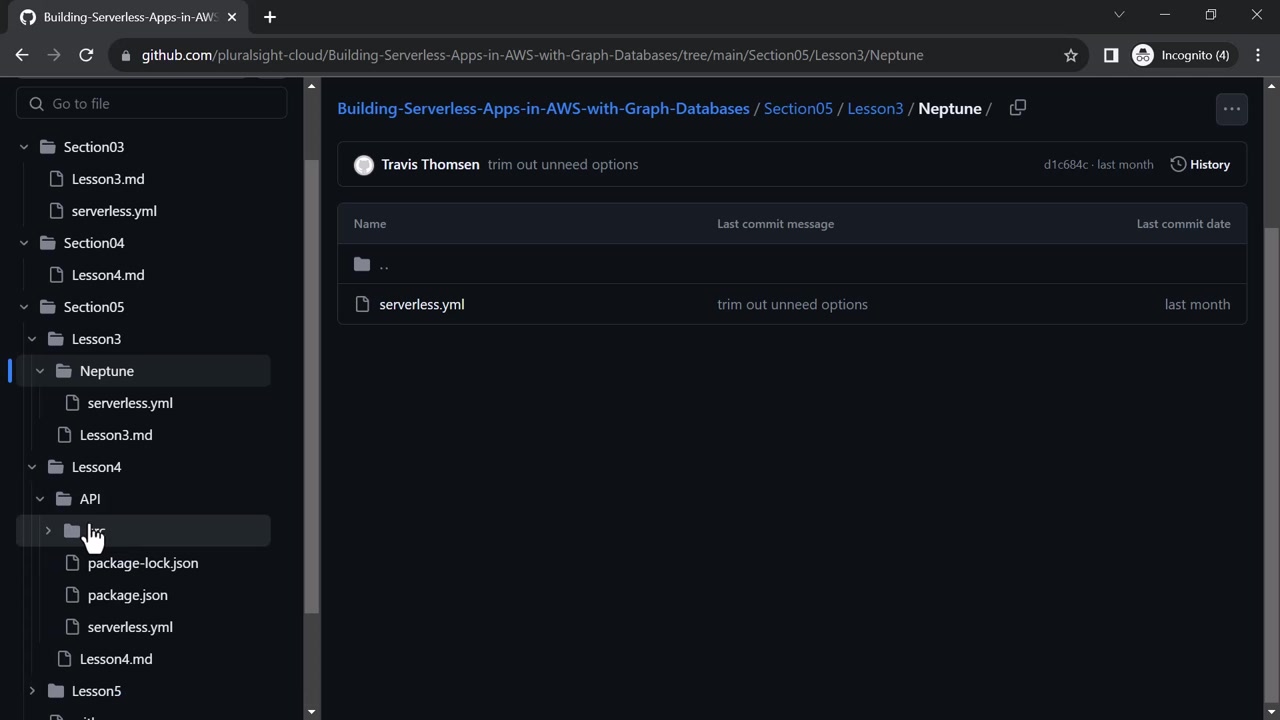Click the Last commit message column header
Image resolution: width=1280 pixels, height=720 pixels.
click(x=775, y=224)
